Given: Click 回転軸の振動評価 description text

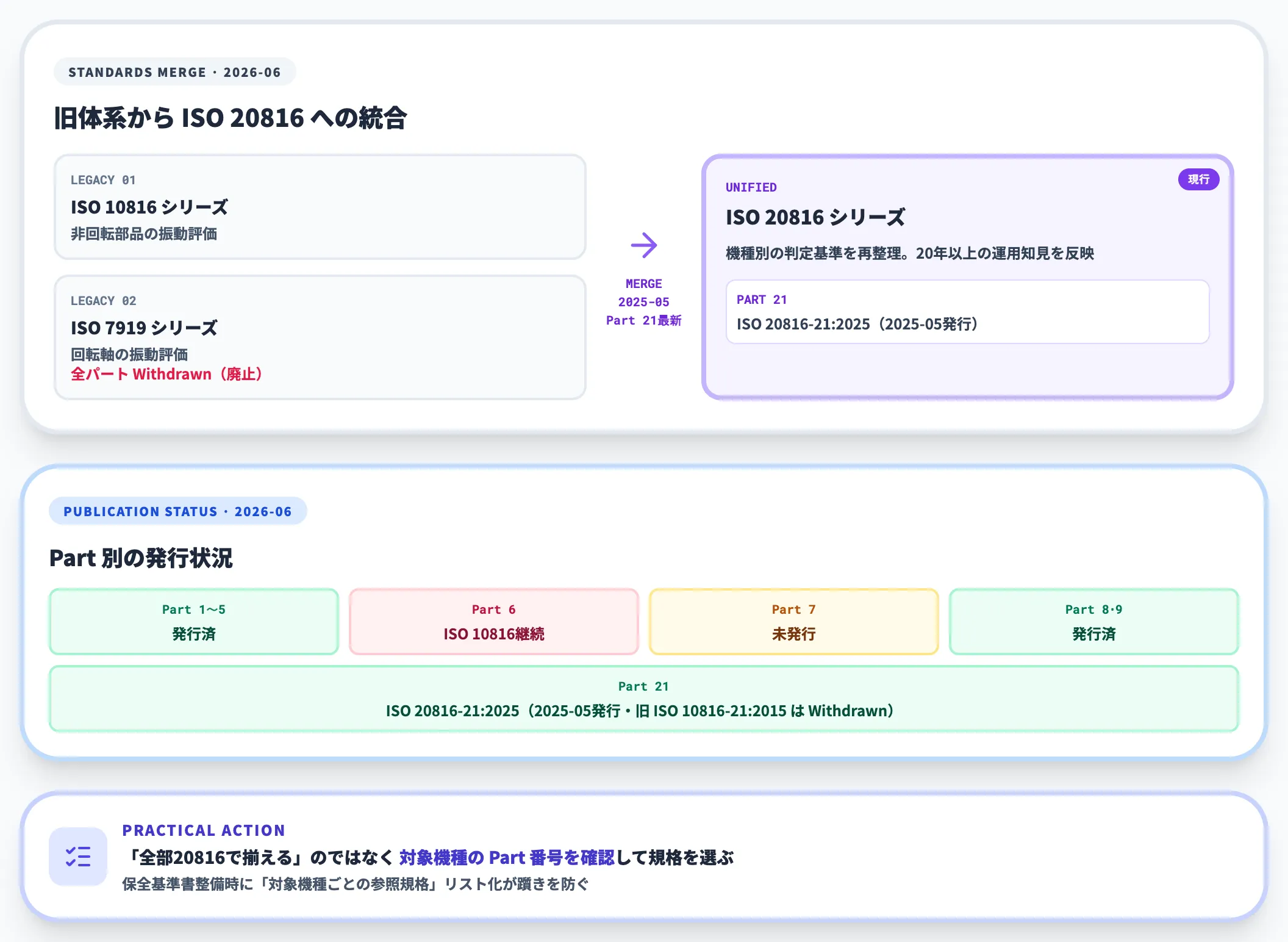Looking at the screenshot, I should pos(129,354).
